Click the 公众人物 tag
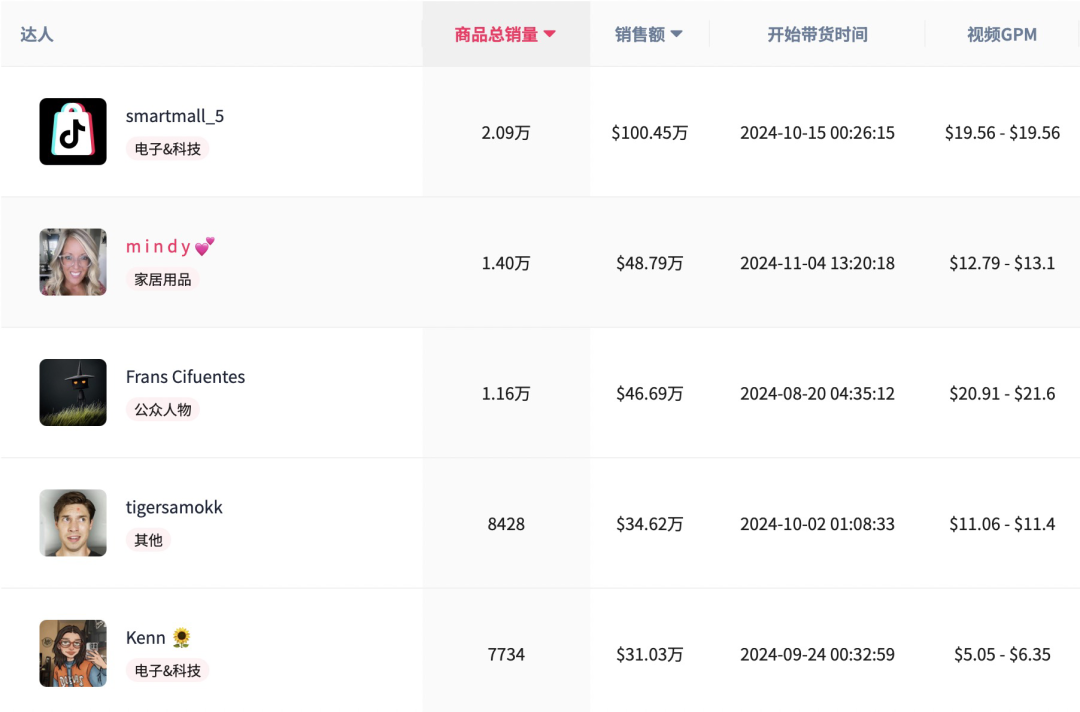Viewport: 1080px width, 712px height. click(163, 410)
